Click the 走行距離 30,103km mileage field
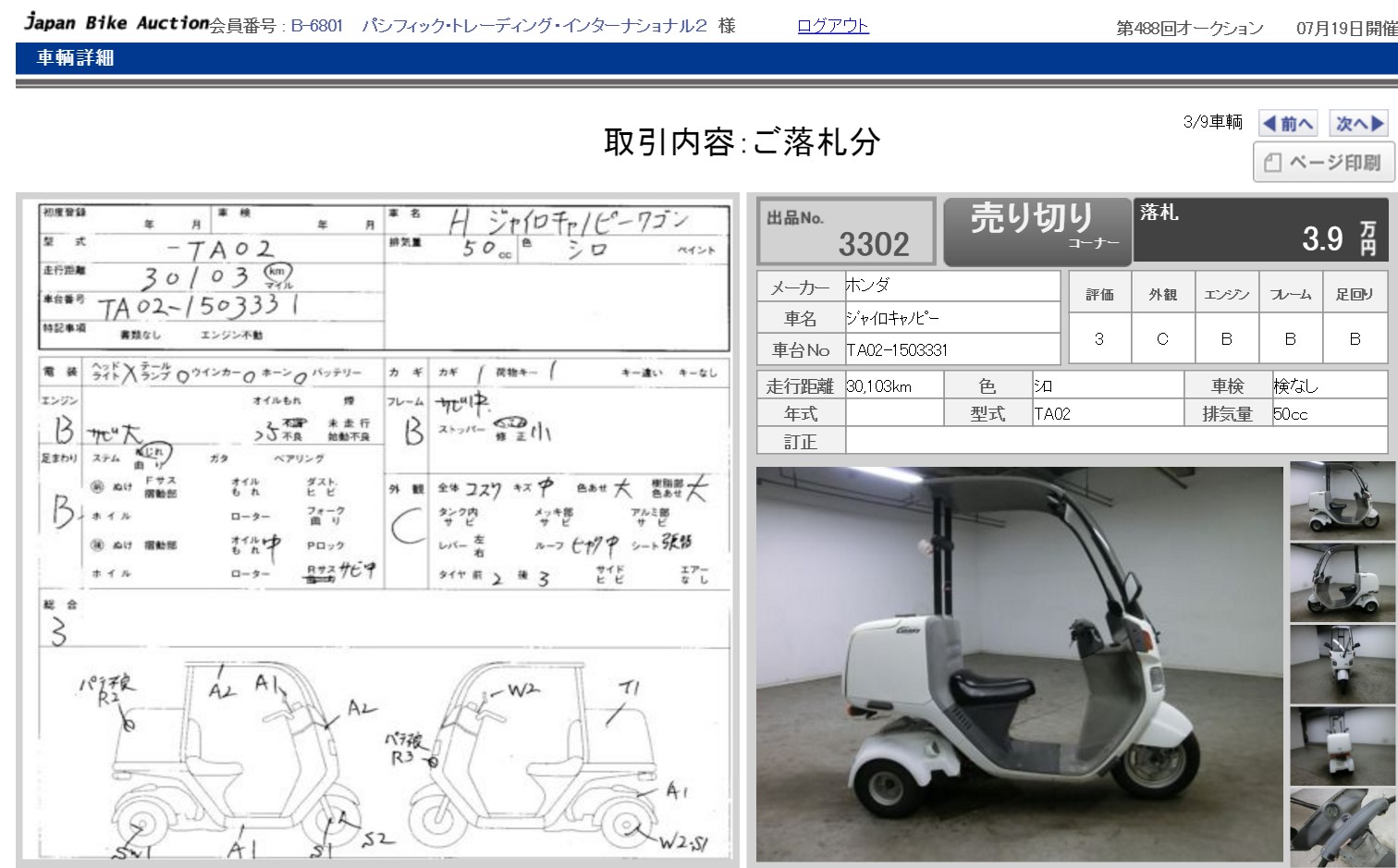The width and height of the screenshot is (1398, 868). coord(893,385)
